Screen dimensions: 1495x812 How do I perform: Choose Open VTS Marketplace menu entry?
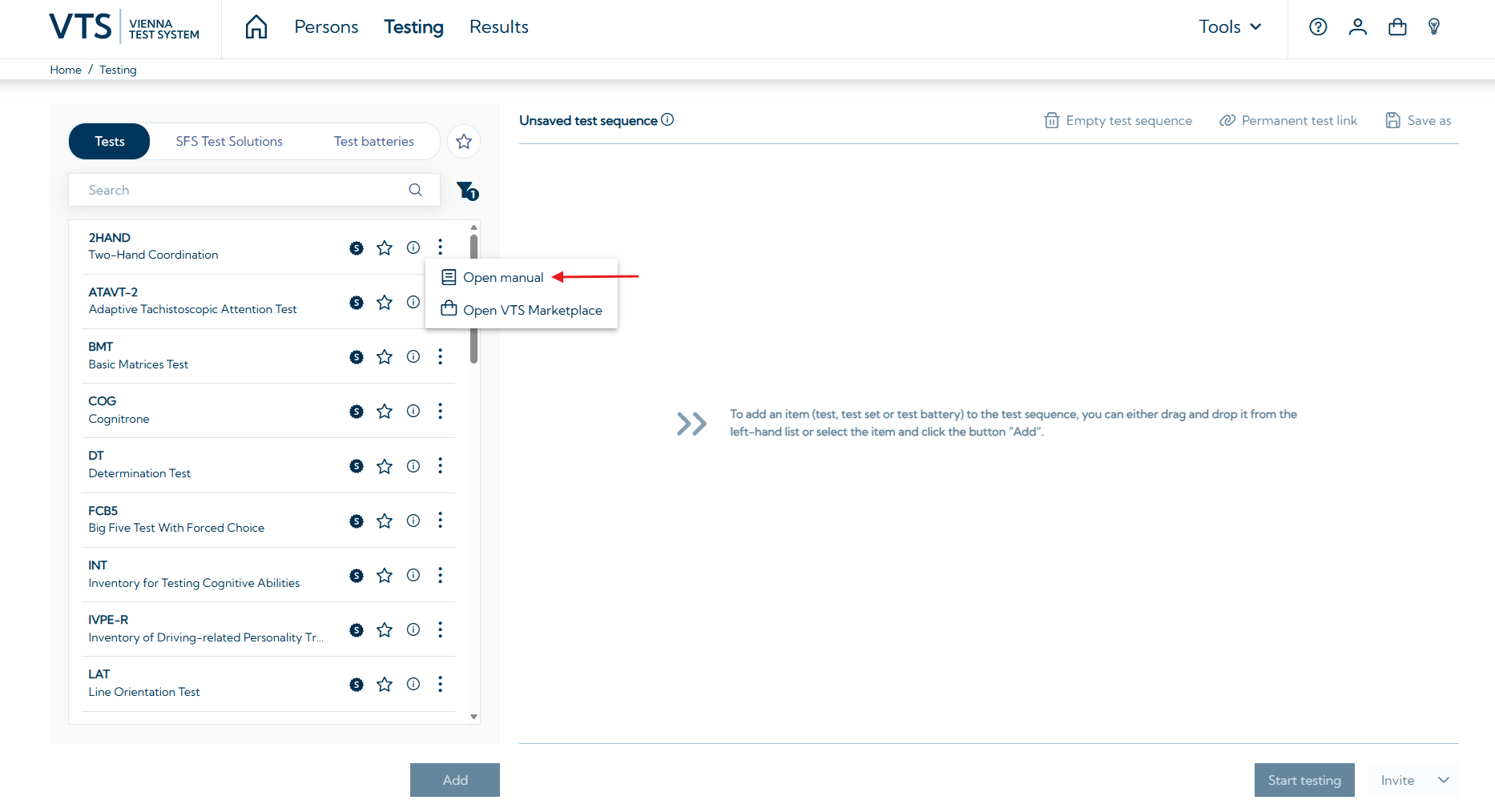[x=522, y=310]
